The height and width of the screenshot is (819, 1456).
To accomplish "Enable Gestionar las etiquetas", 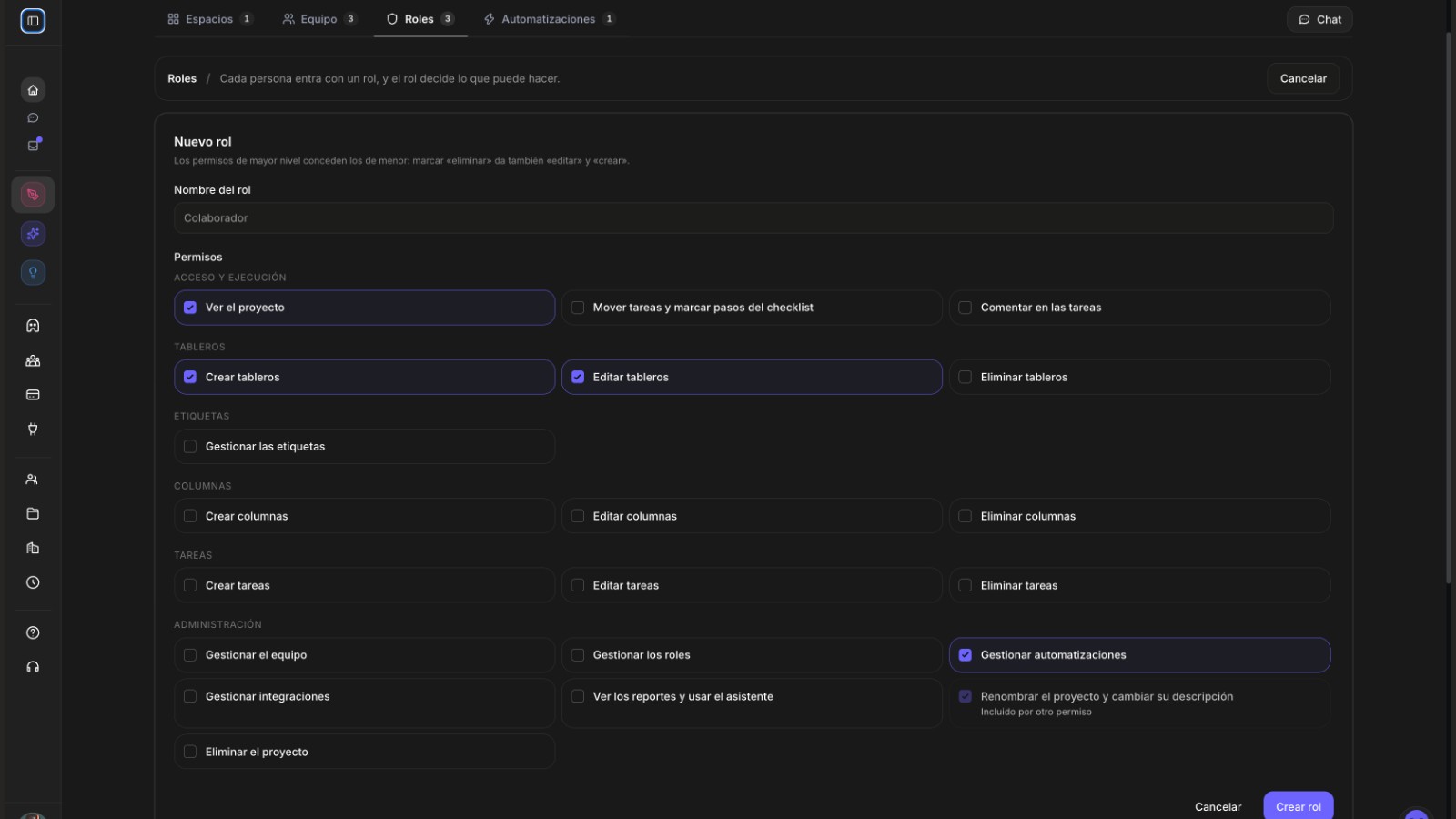I will coord(364,447).
